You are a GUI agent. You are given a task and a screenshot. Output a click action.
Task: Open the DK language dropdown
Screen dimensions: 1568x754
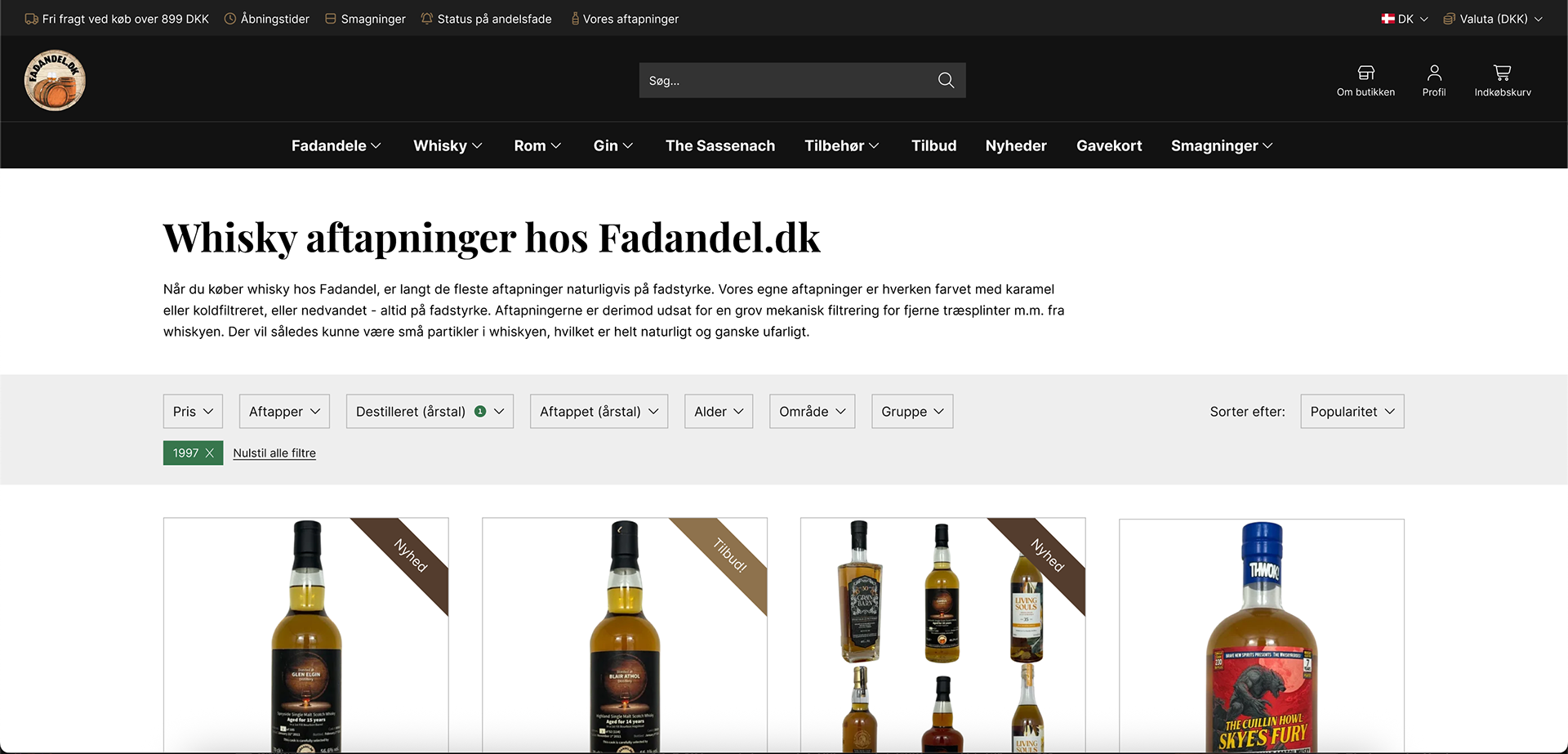(1405, 19)
